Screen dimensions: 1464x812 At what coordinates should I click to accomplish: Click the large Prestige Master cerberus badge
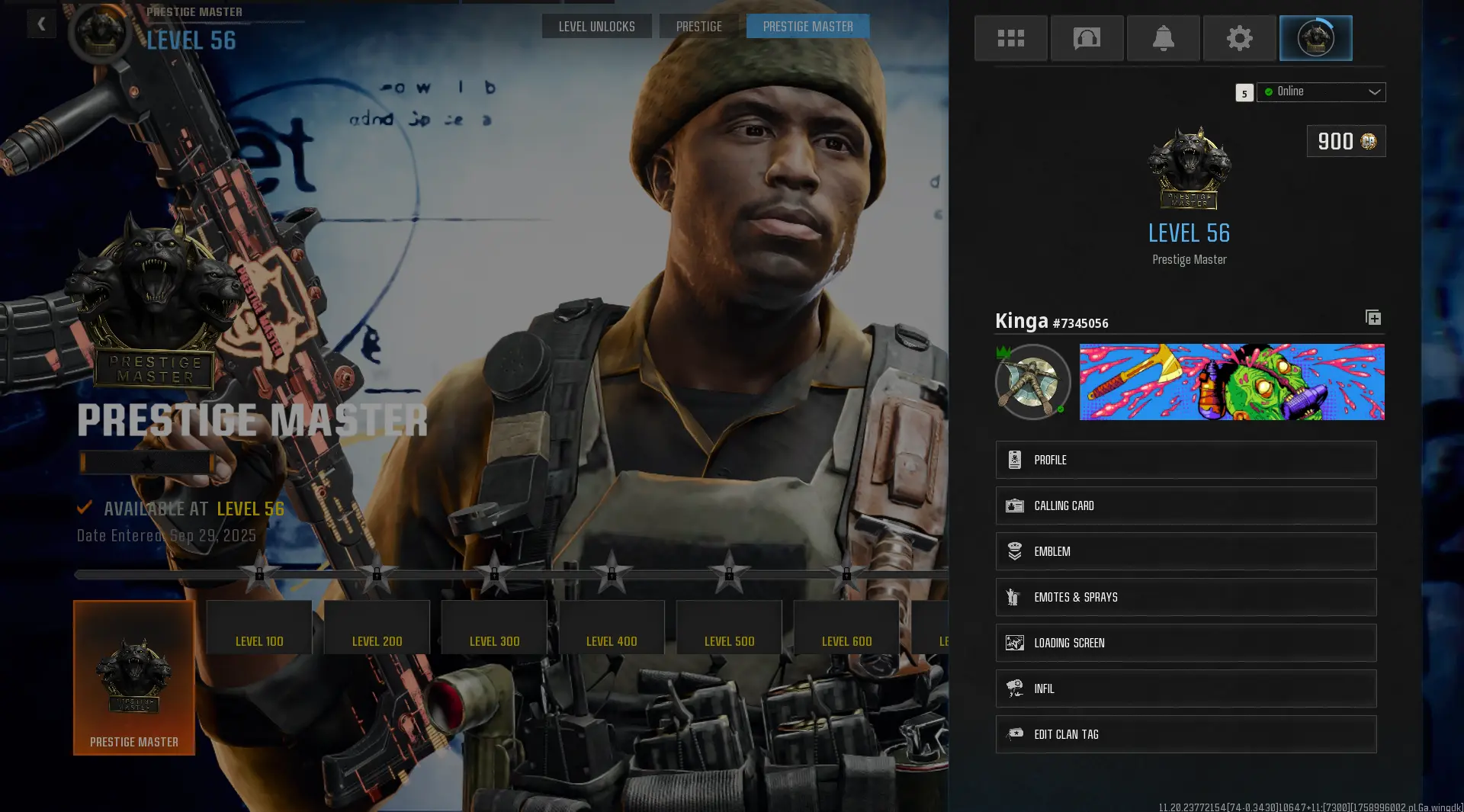(x=155, y=301)
